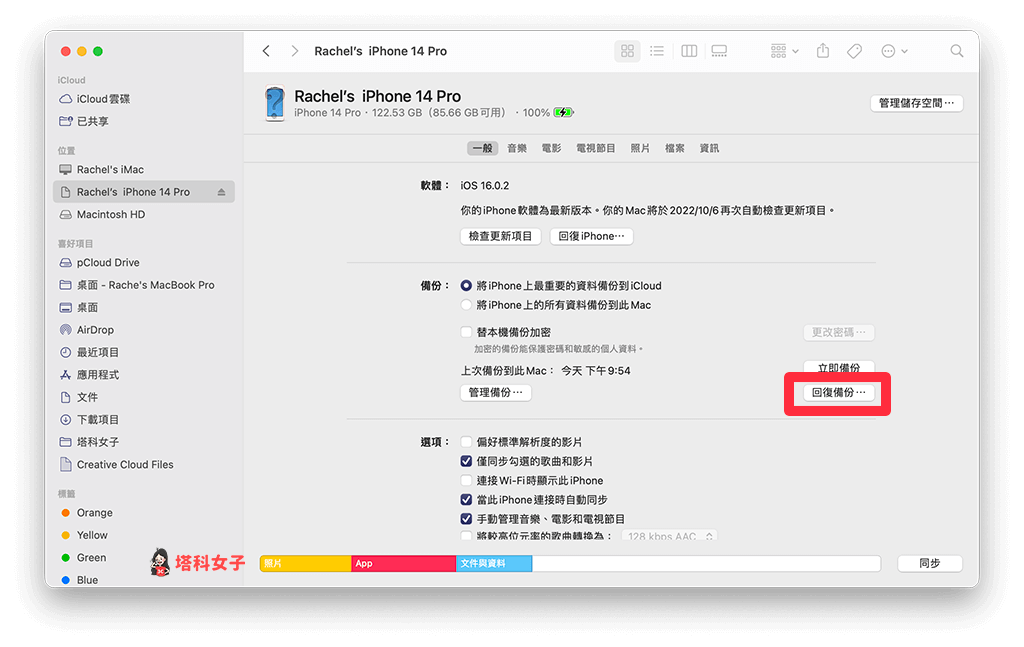Switch to column view
This screenshot has width=1024, height=647.
[x=689, y=51]
